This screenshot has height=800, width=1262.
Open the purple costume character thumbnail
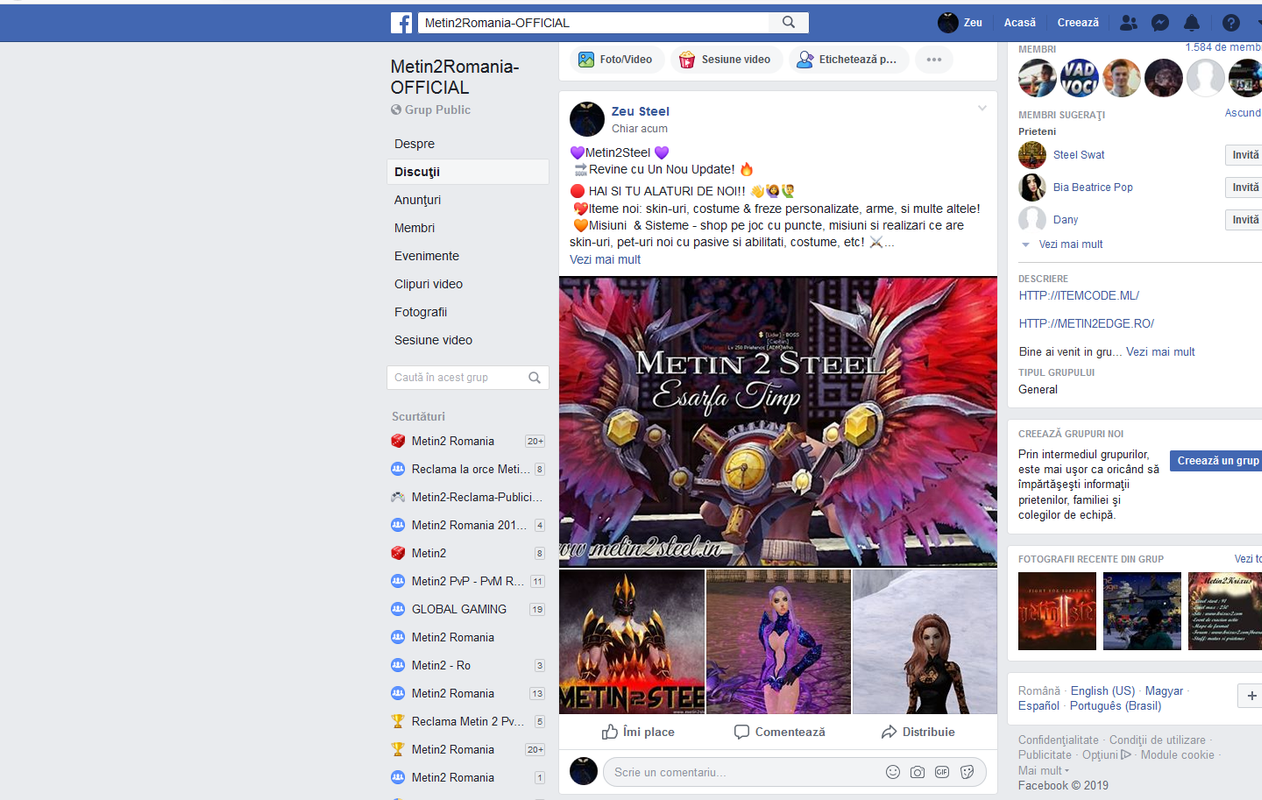coord(778,642)
